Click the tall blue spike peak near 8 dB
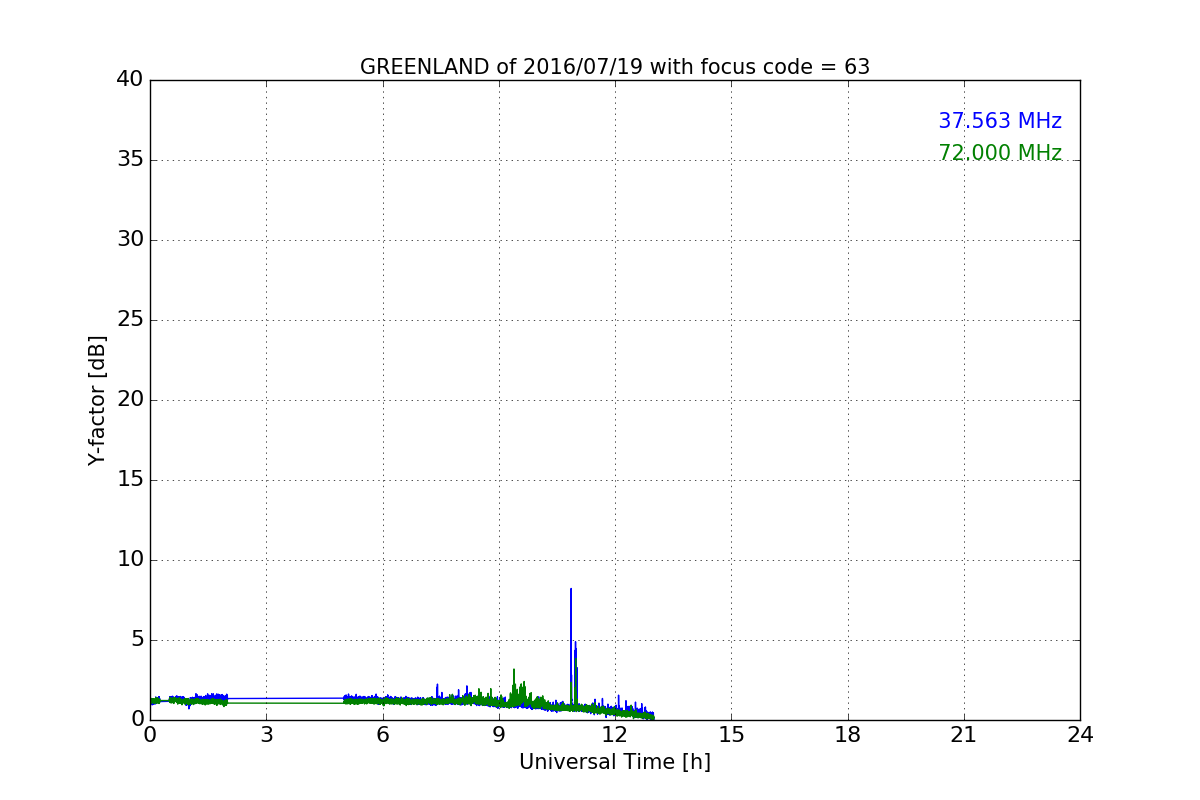Image resolution: width=1200 pixels, height=800 pixels. 571,589
